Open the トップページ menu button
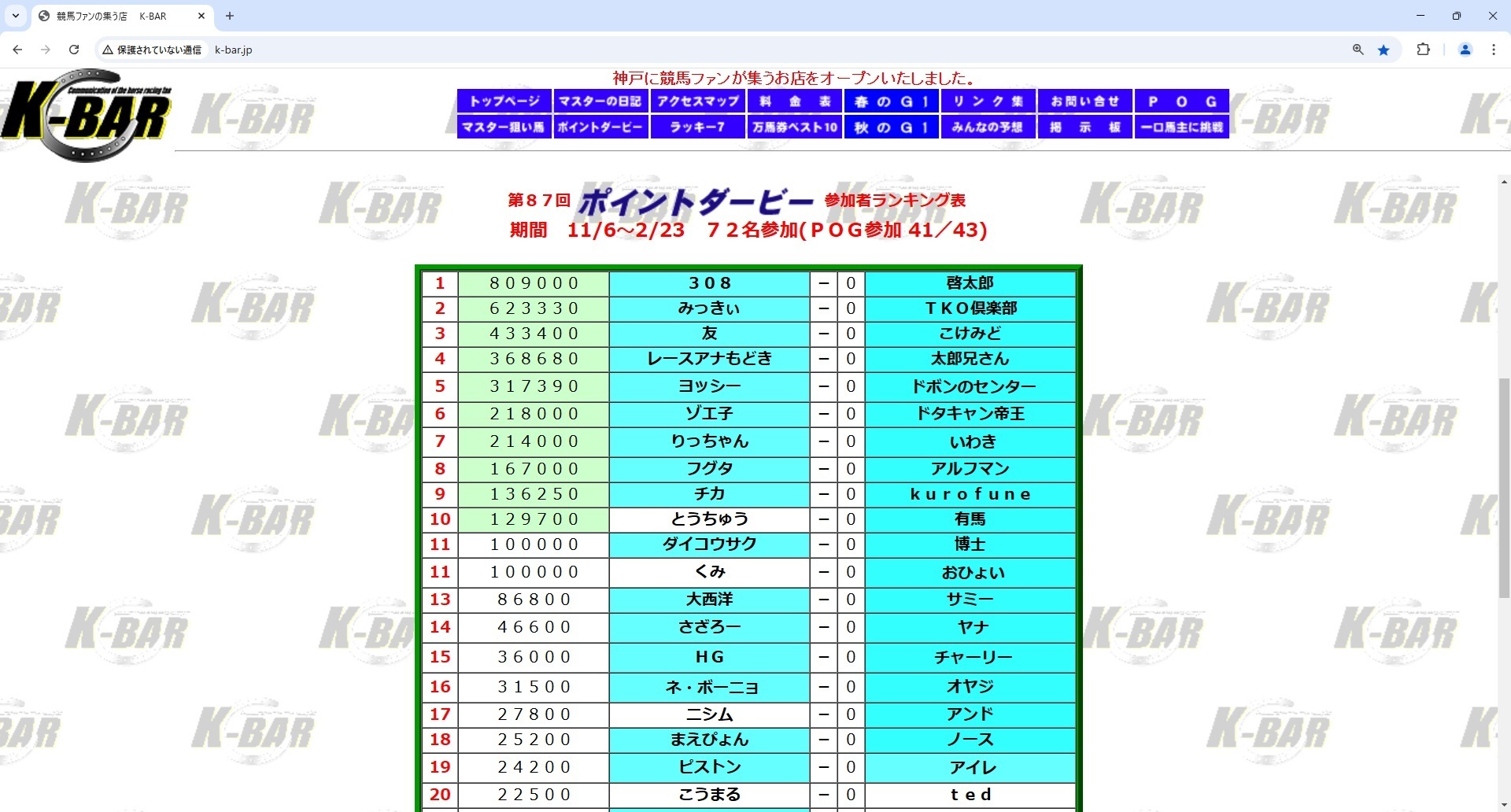Screen dimensions: 1511x812 click(504, 101)
